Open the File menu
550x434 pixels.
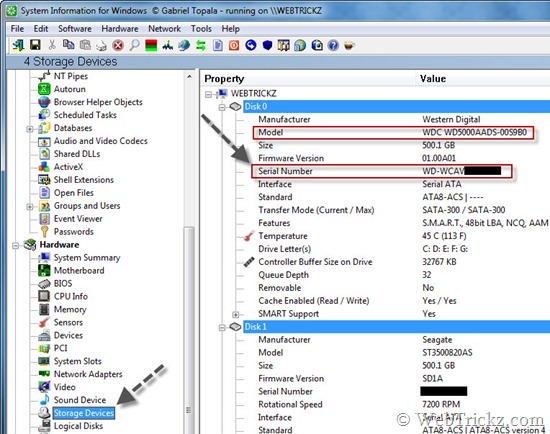pyautogui.click(x=18, y=29)
